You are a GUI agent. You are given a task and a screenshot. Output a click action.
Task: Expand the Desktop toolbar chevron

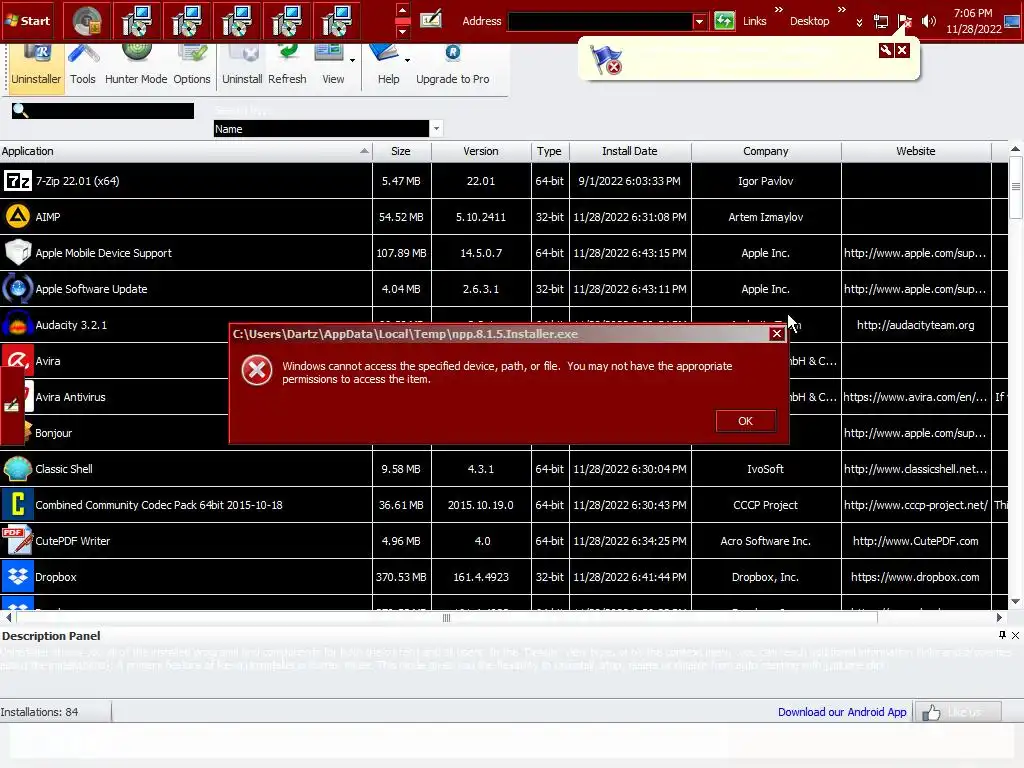pos(842,9)
